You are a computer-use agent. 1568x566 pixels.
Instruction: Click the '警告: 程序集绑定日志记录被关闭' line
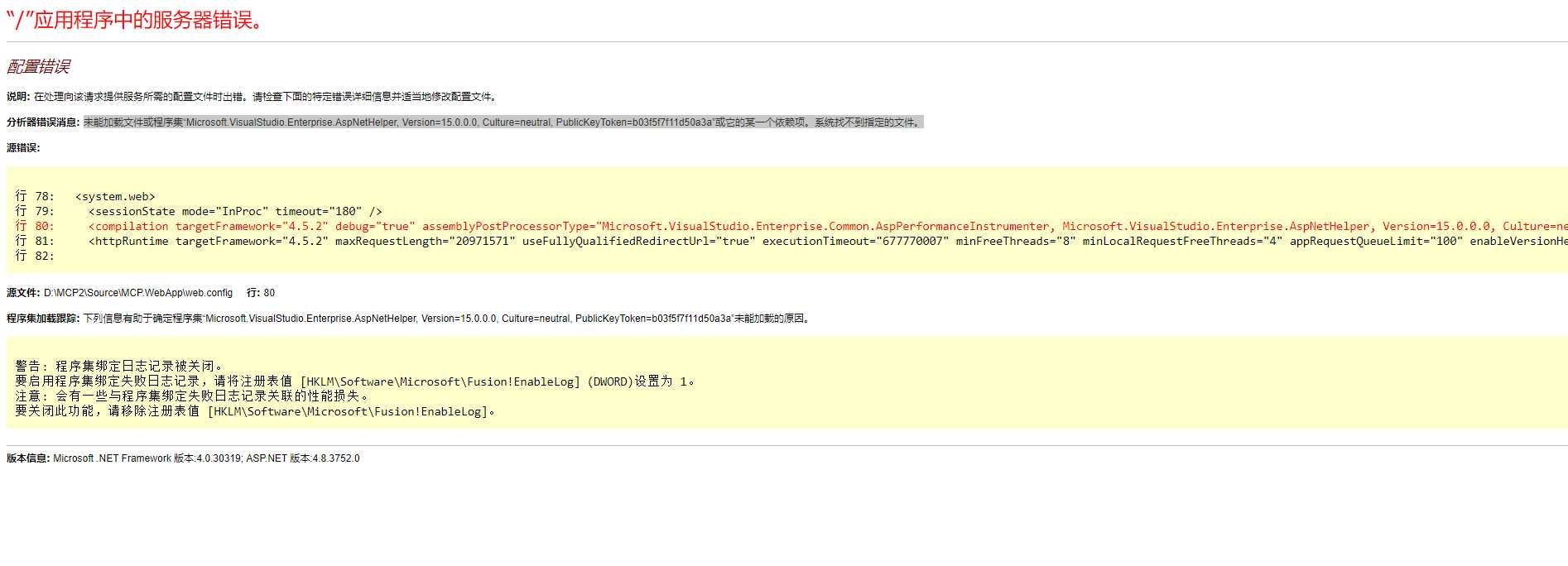click(119, 366)
